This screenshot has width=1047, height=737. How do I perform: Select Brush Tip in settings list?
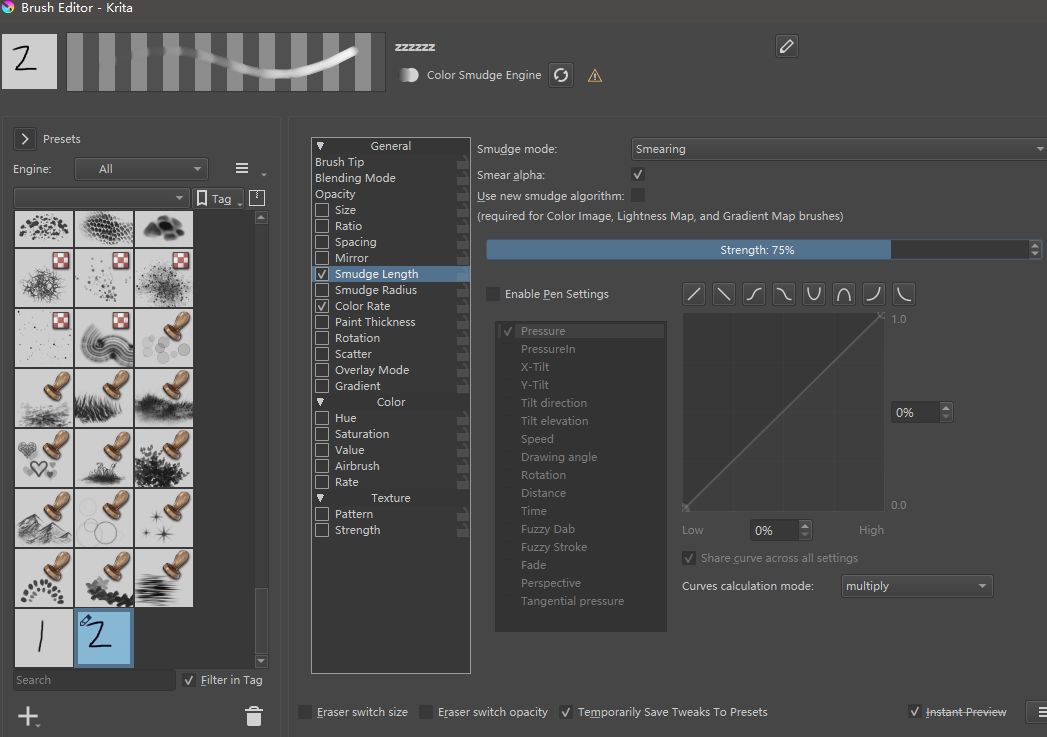click(340, 162)
